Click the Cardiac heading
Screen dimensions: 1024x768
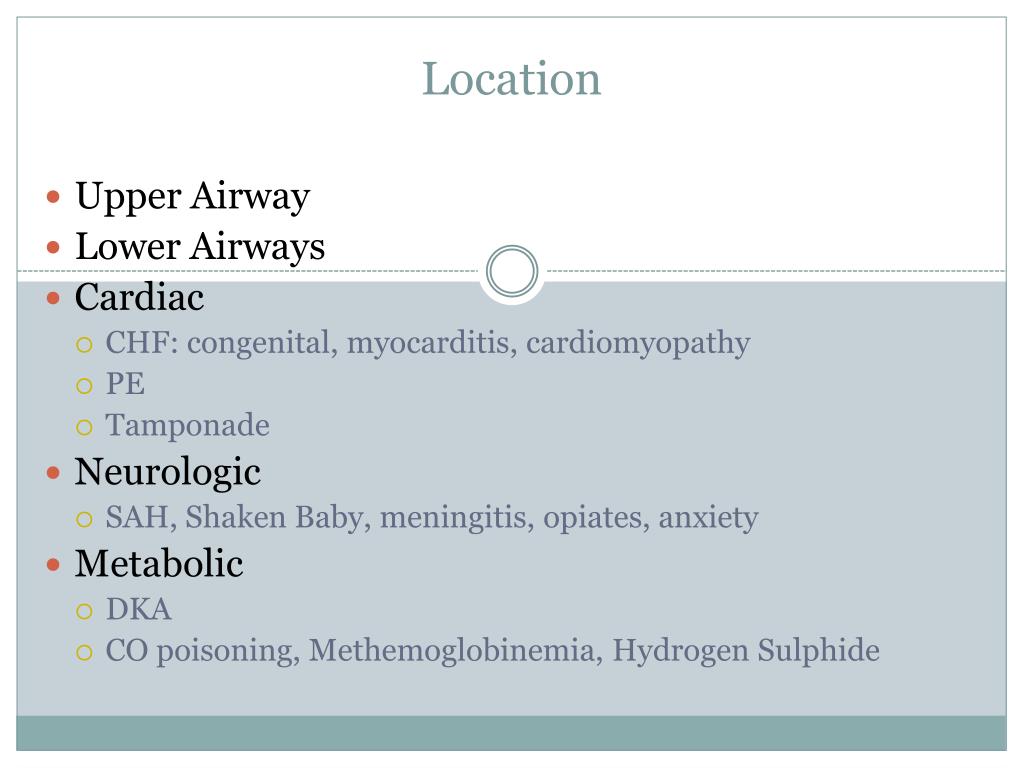click(139, 297)
